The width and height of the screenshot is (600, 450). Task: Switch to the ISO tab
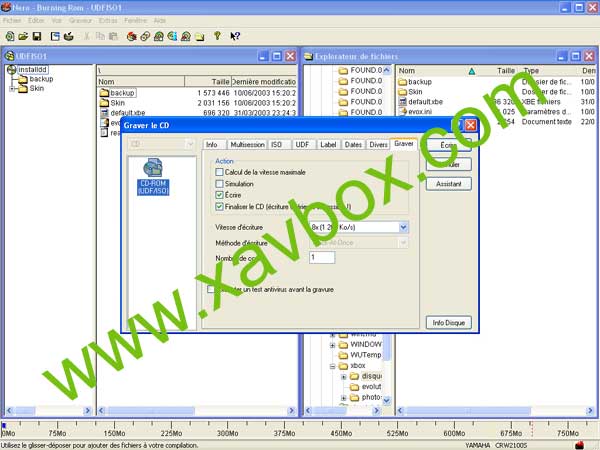[277, 145]
